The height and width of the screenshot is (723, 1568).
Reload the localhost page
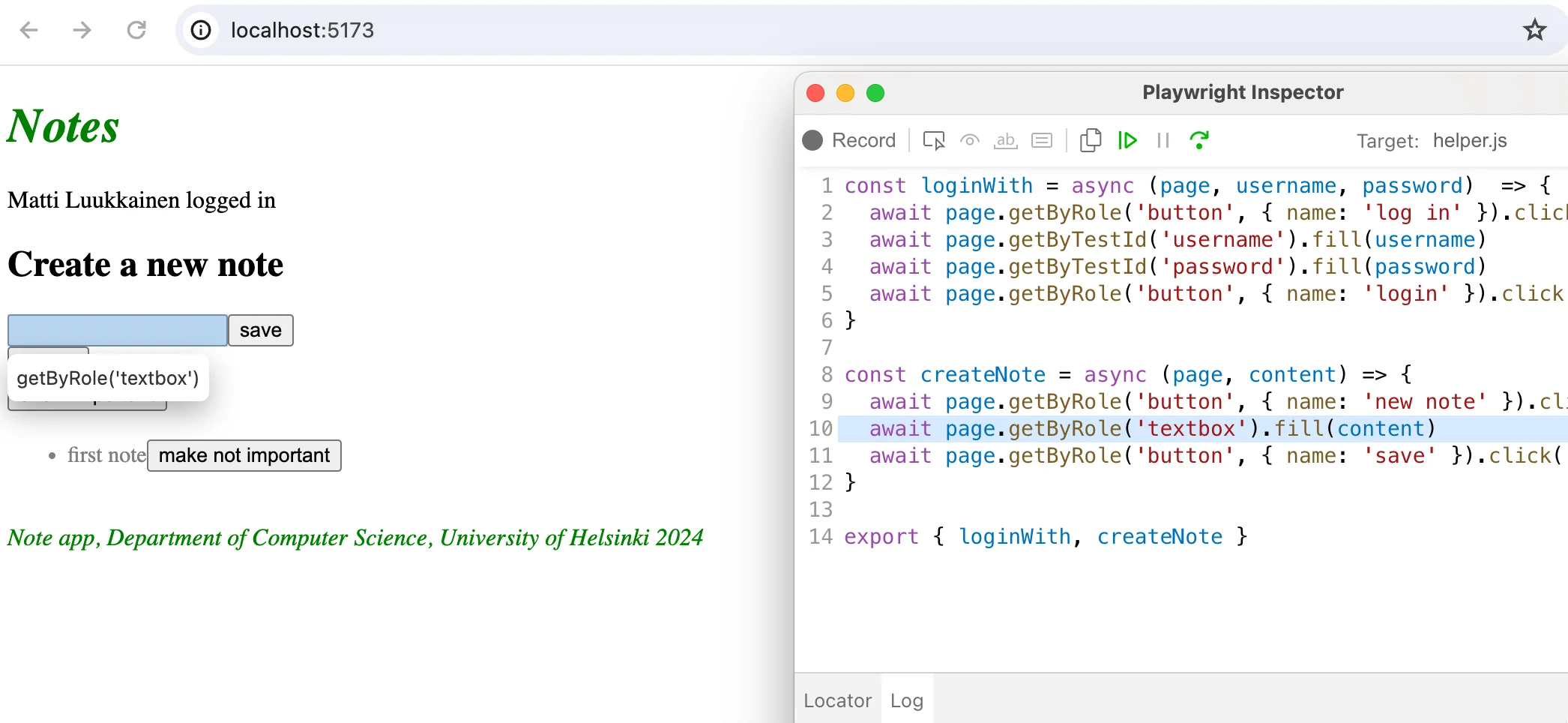[x=136, y=30]
